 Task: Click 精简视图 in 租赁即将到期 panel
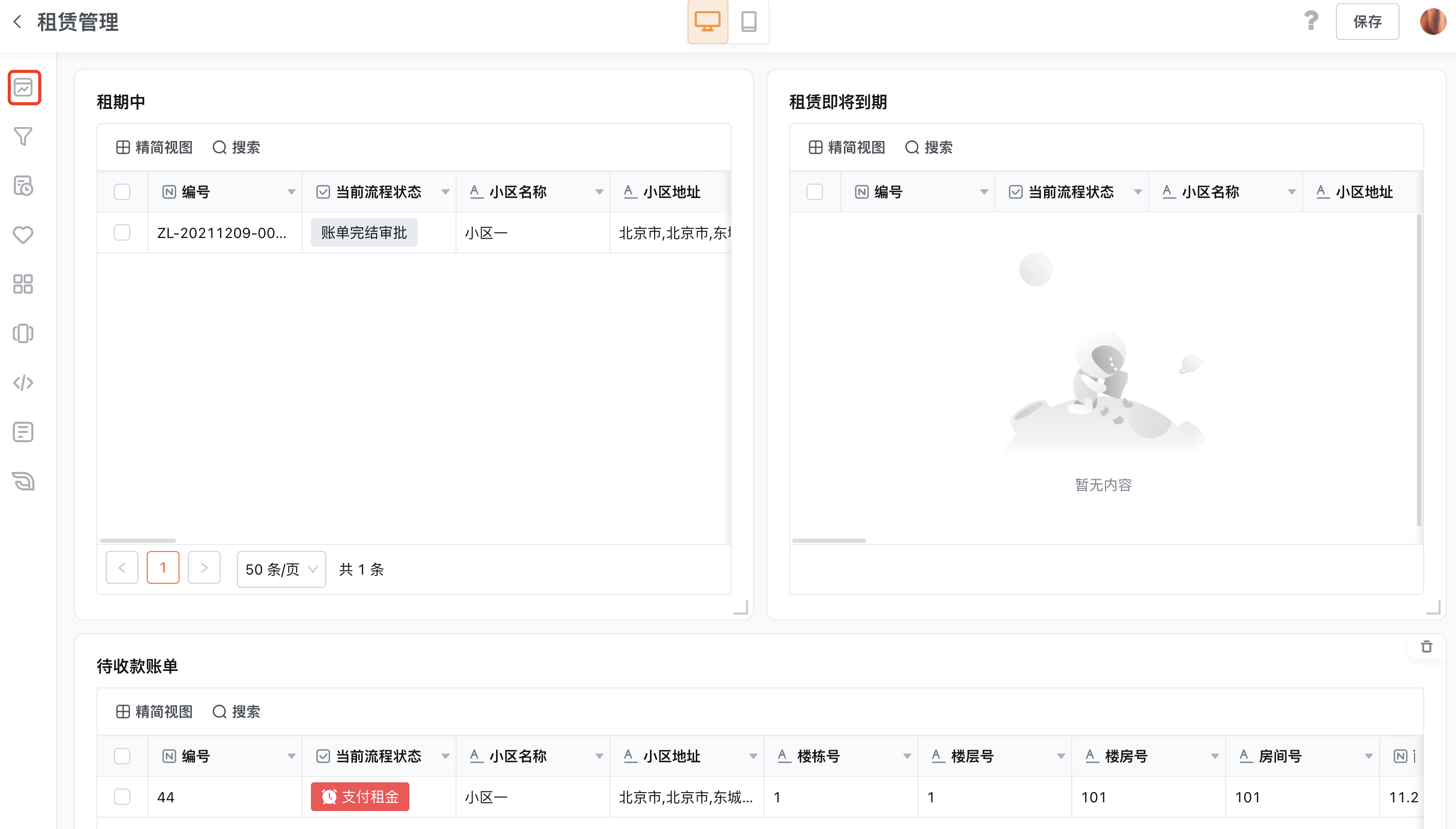pos(847,147)
